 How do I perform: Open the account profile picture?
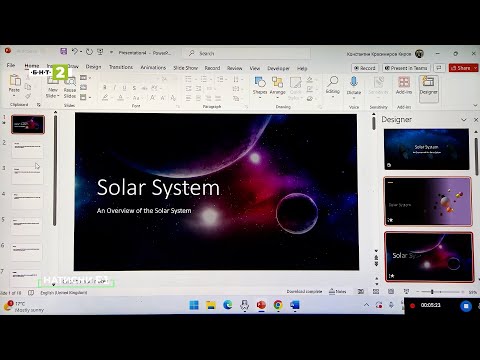pyautogui.click(x=419, y=53)
